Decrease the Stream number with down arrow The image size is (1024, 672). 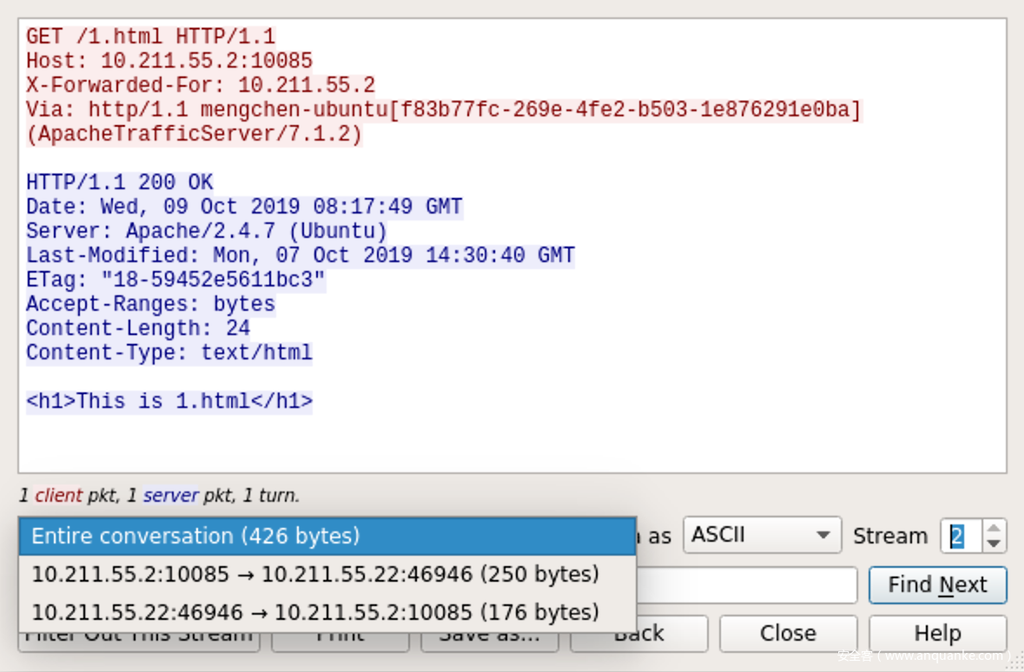(x=993, y=543)
